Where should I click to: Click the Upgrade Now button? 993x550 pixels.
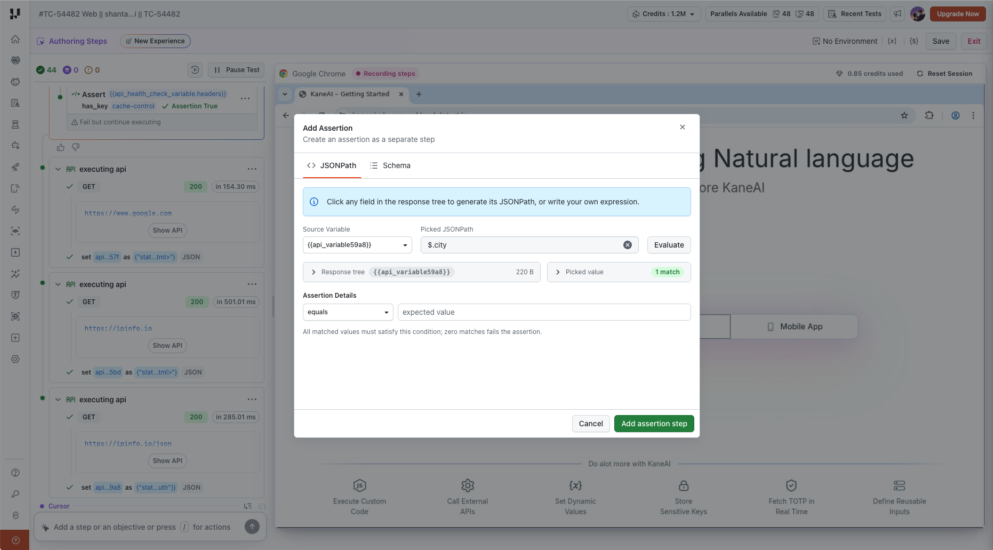coord(958,14)
